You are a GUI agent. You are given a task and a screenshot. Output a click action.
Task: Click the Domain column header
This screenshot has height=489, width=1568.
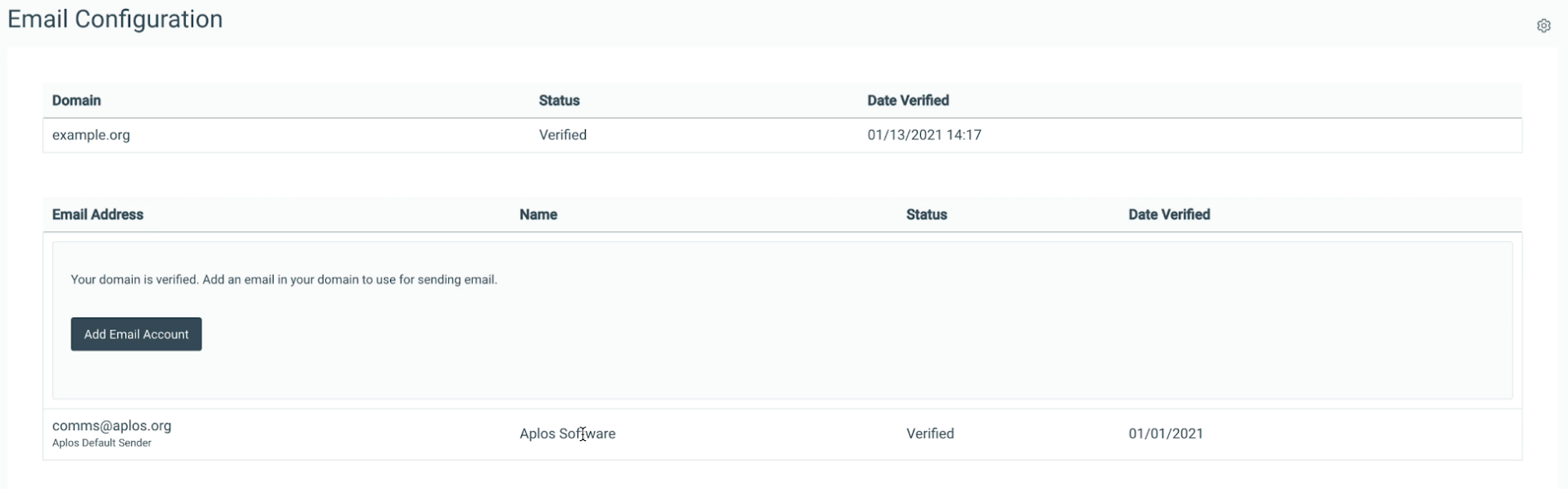coord(76,100)
